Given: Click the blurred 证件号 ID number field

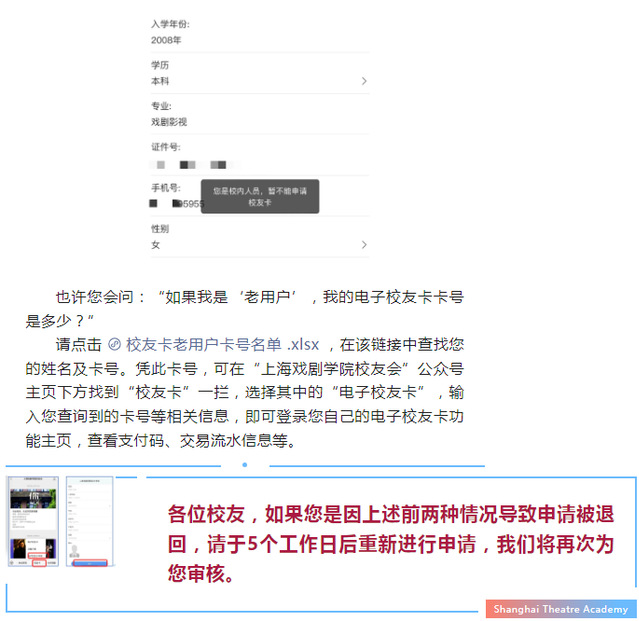Looking at the screenshot, I should tap(190, 163).
